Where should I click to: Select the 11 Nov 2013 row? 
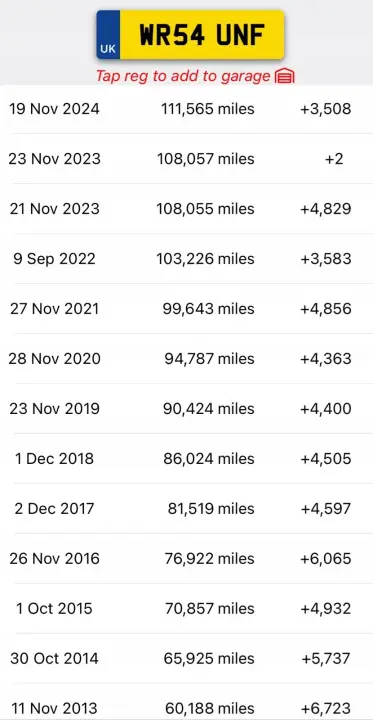click(x=186, y=703)
